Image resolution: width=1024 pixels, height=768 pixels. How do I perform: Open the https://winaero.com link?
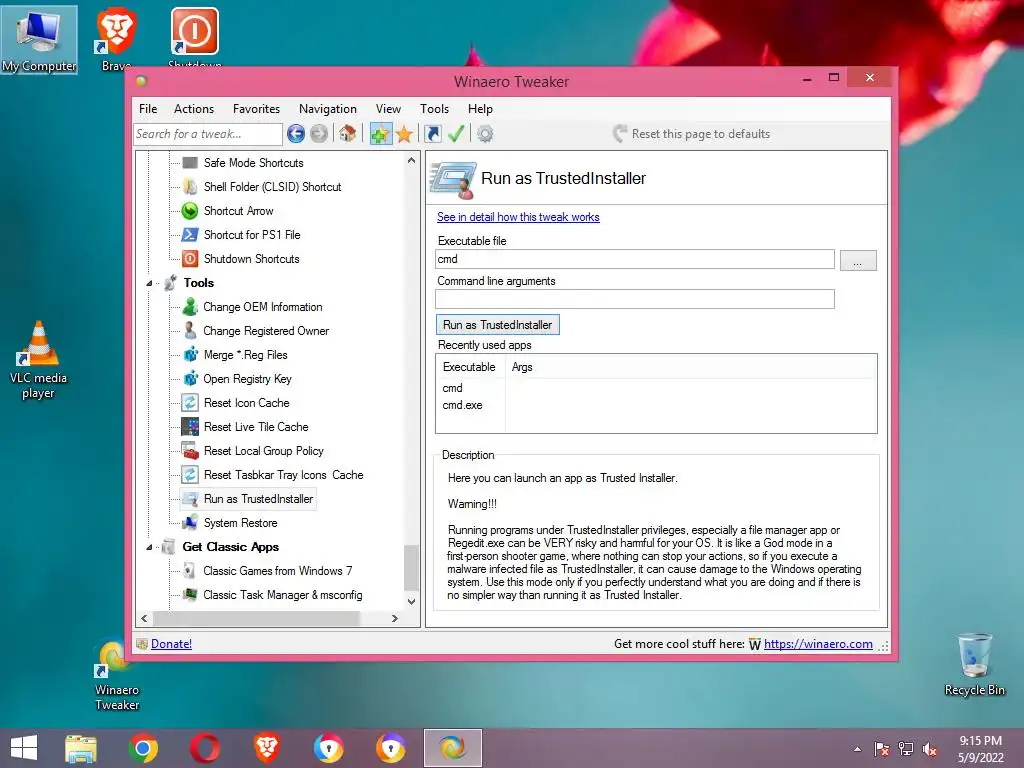(818, 644)
